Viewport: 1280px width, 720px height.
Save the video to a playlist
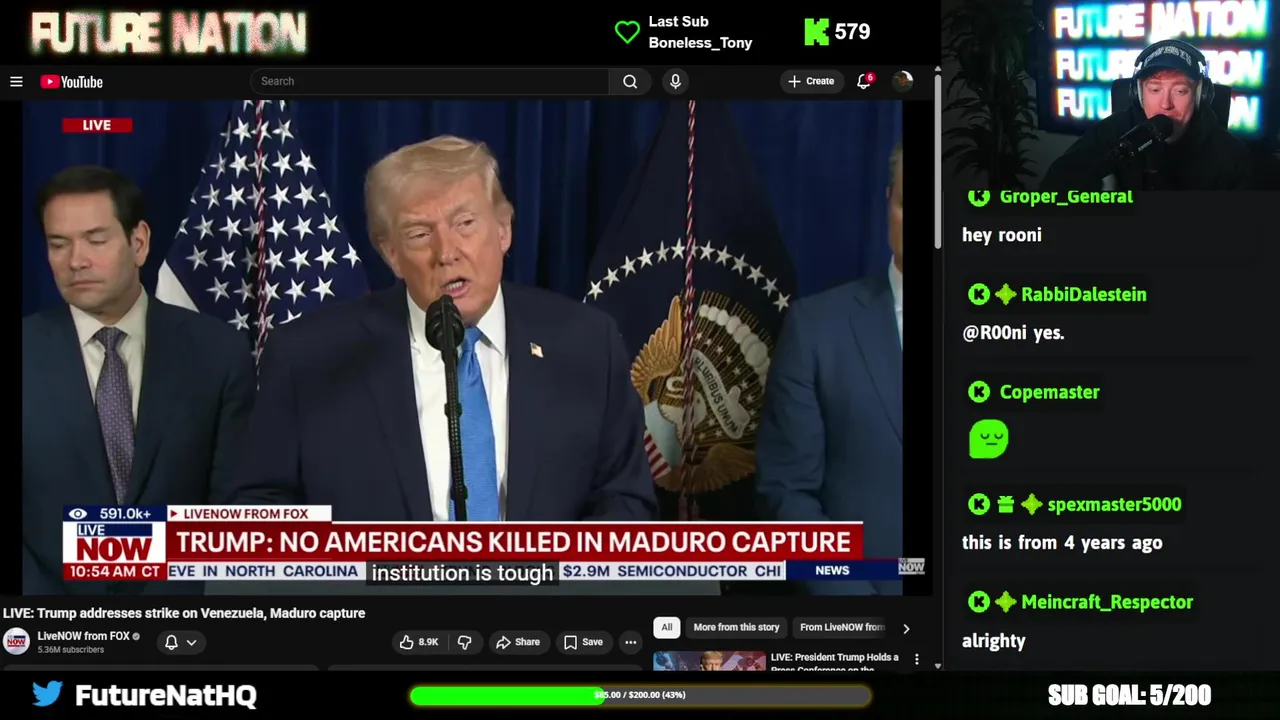pyautogui.click(x=583, y=642)
